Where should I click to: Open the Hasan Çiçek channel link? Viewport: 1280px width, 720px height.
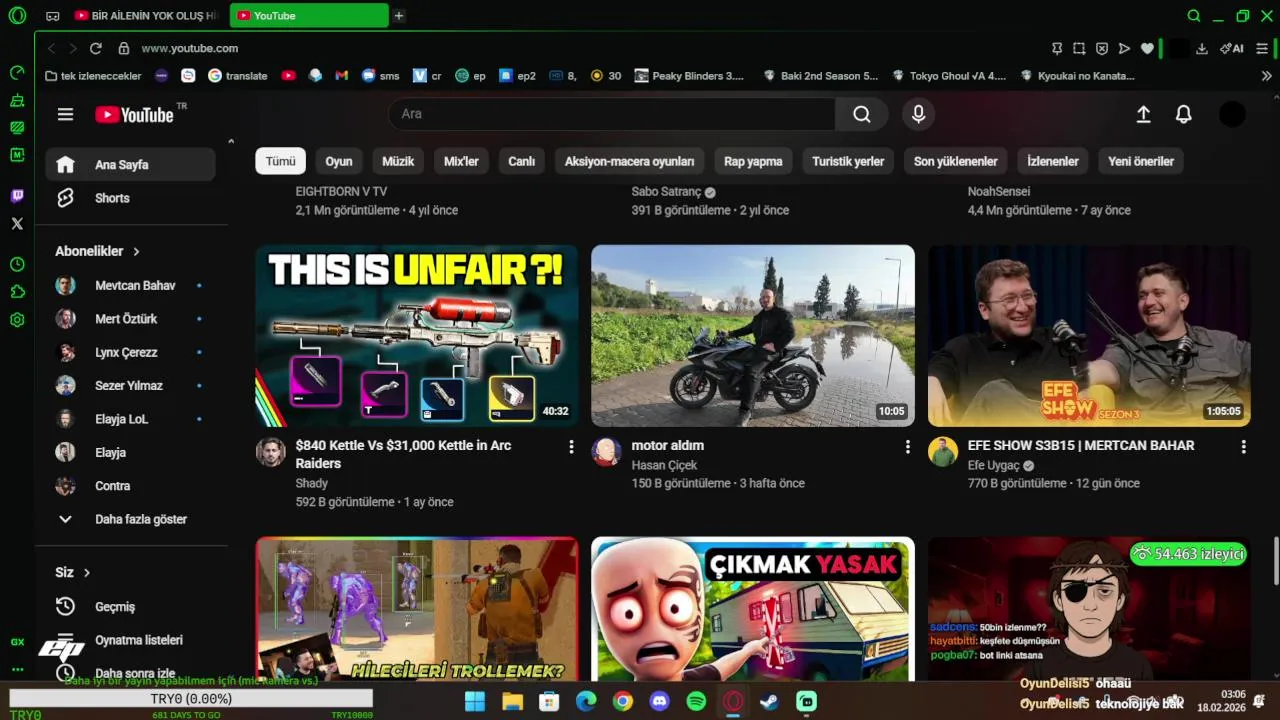[664, 465]
